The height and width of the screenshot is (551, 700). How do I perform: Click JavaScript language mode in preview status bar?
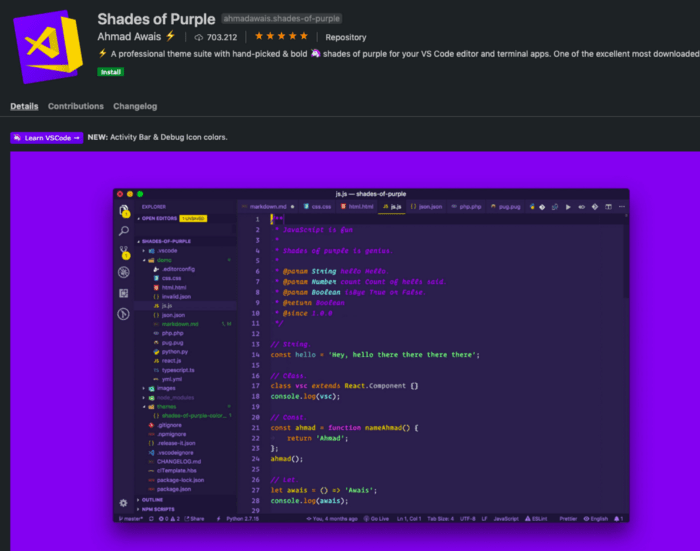(506, 519)
